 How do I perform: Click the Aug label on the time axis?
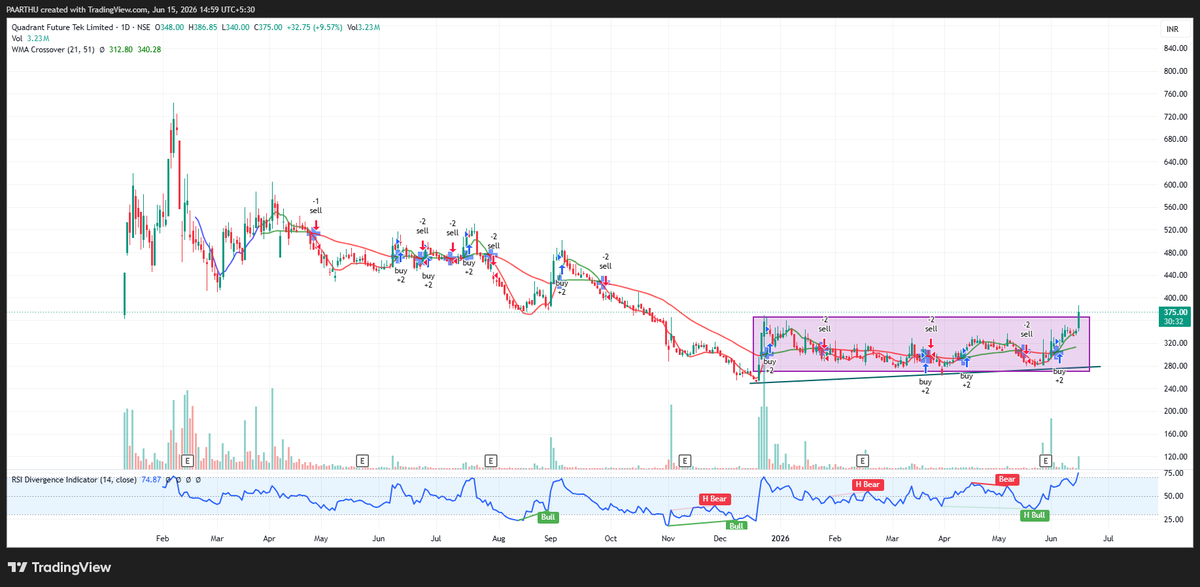coord(500,537)
